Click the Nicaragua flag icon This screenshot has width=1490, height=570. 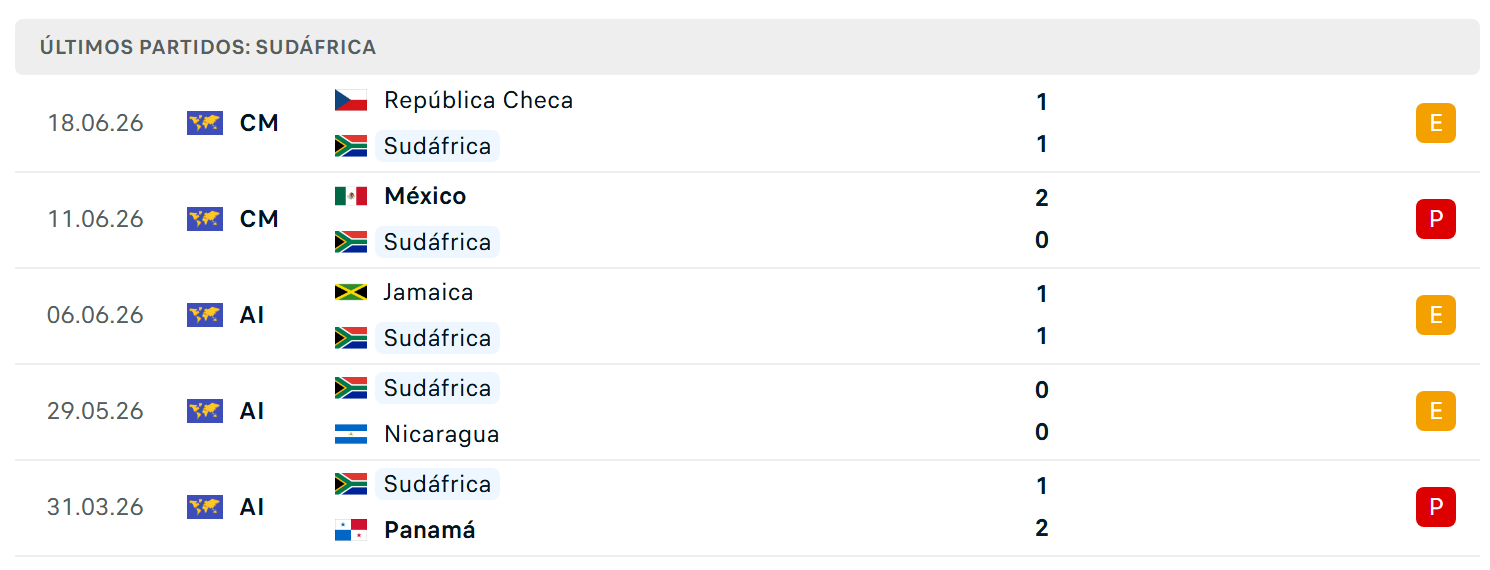click(351, 434)
